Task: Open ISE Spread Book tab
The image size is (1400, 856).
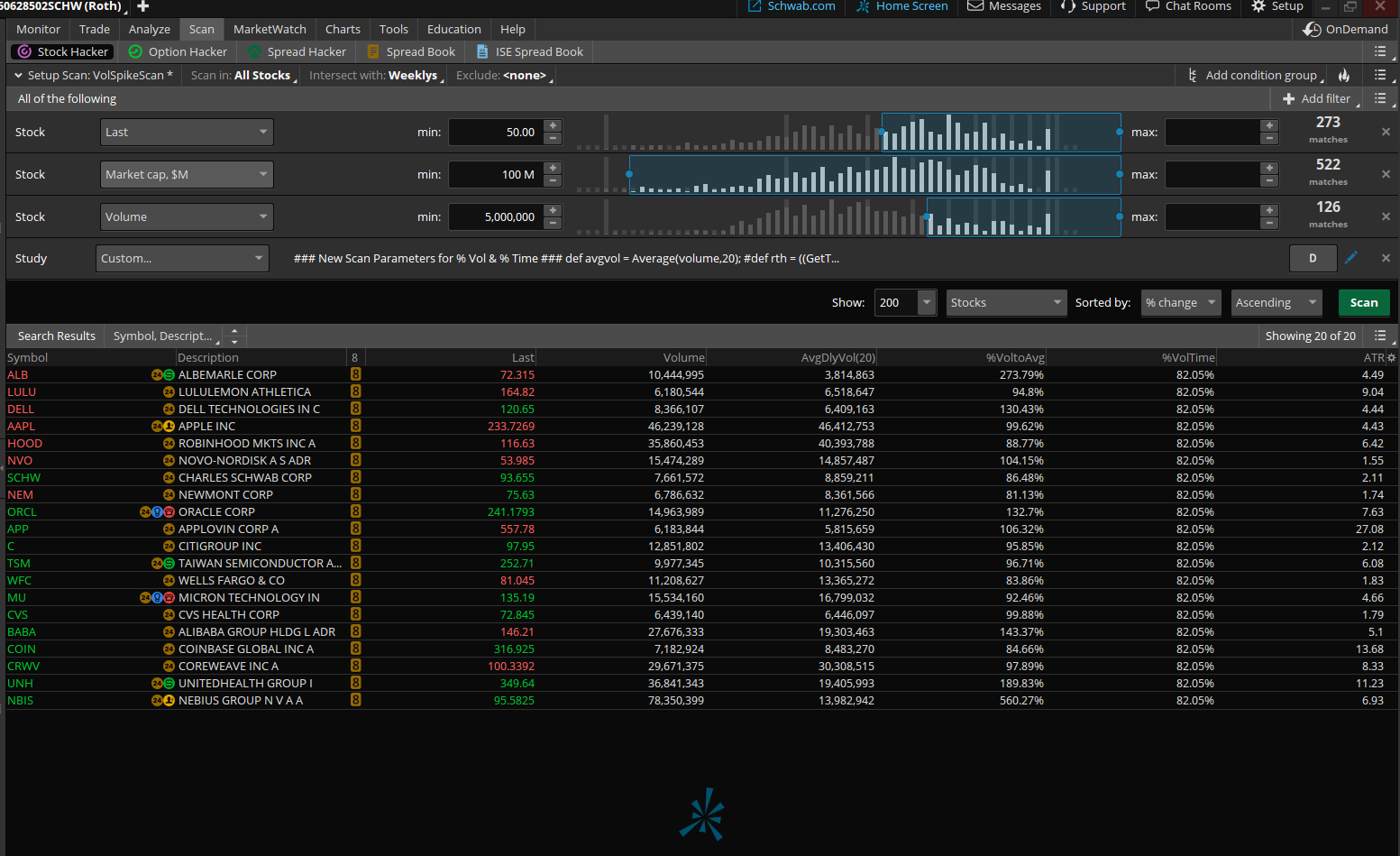Action: (x=530, y=52)
